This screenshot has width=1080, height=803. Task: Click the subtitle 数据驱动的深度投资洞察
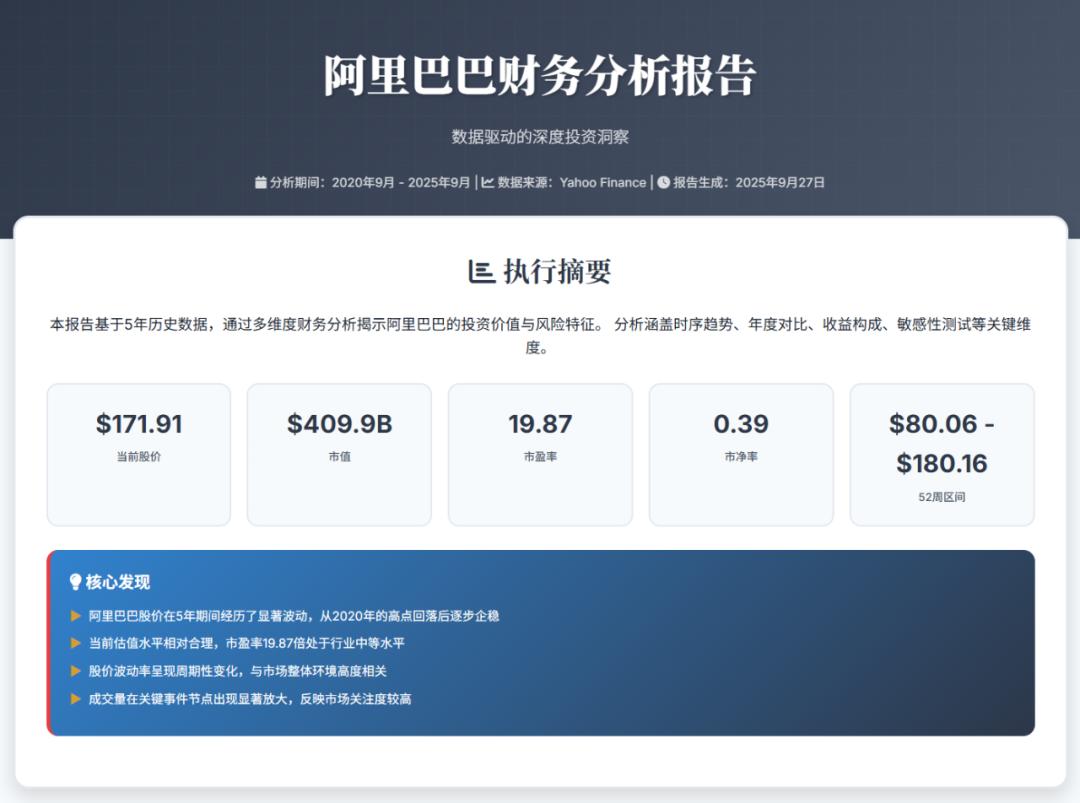coord(540,137)
